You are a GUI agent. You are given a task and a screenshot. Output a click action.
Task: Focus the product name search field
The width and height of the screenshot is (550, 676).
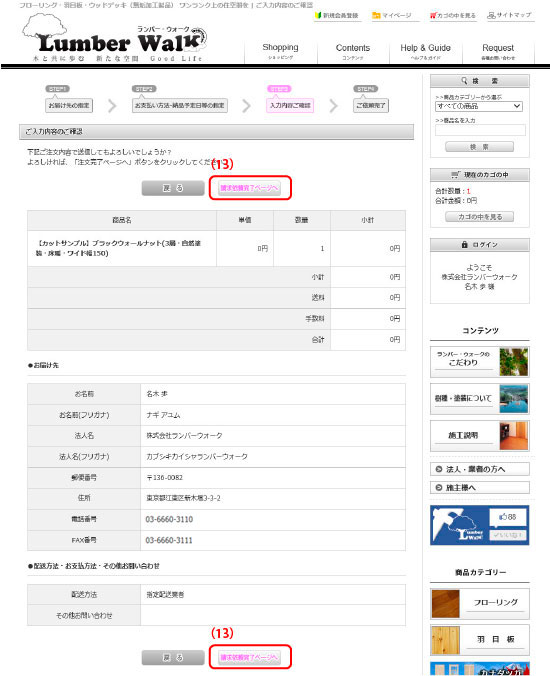click(480, 130)
